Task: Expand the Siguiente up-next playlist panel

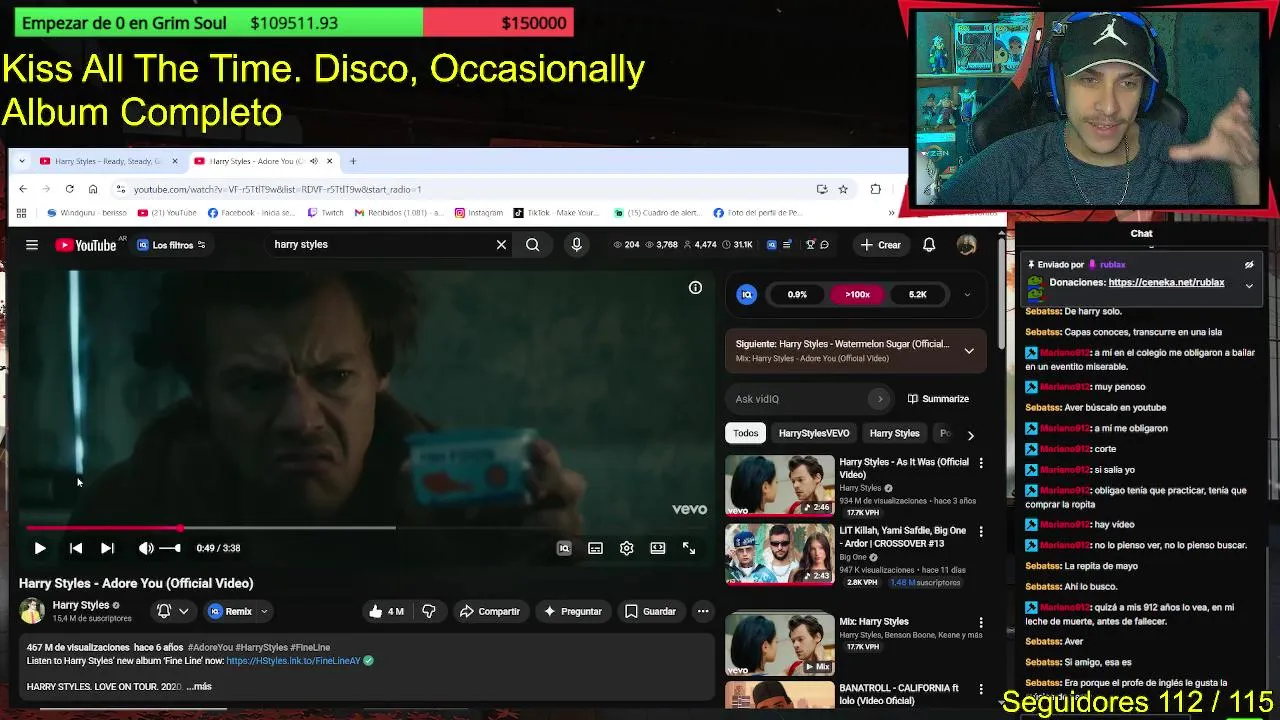Action: (969, 350)
